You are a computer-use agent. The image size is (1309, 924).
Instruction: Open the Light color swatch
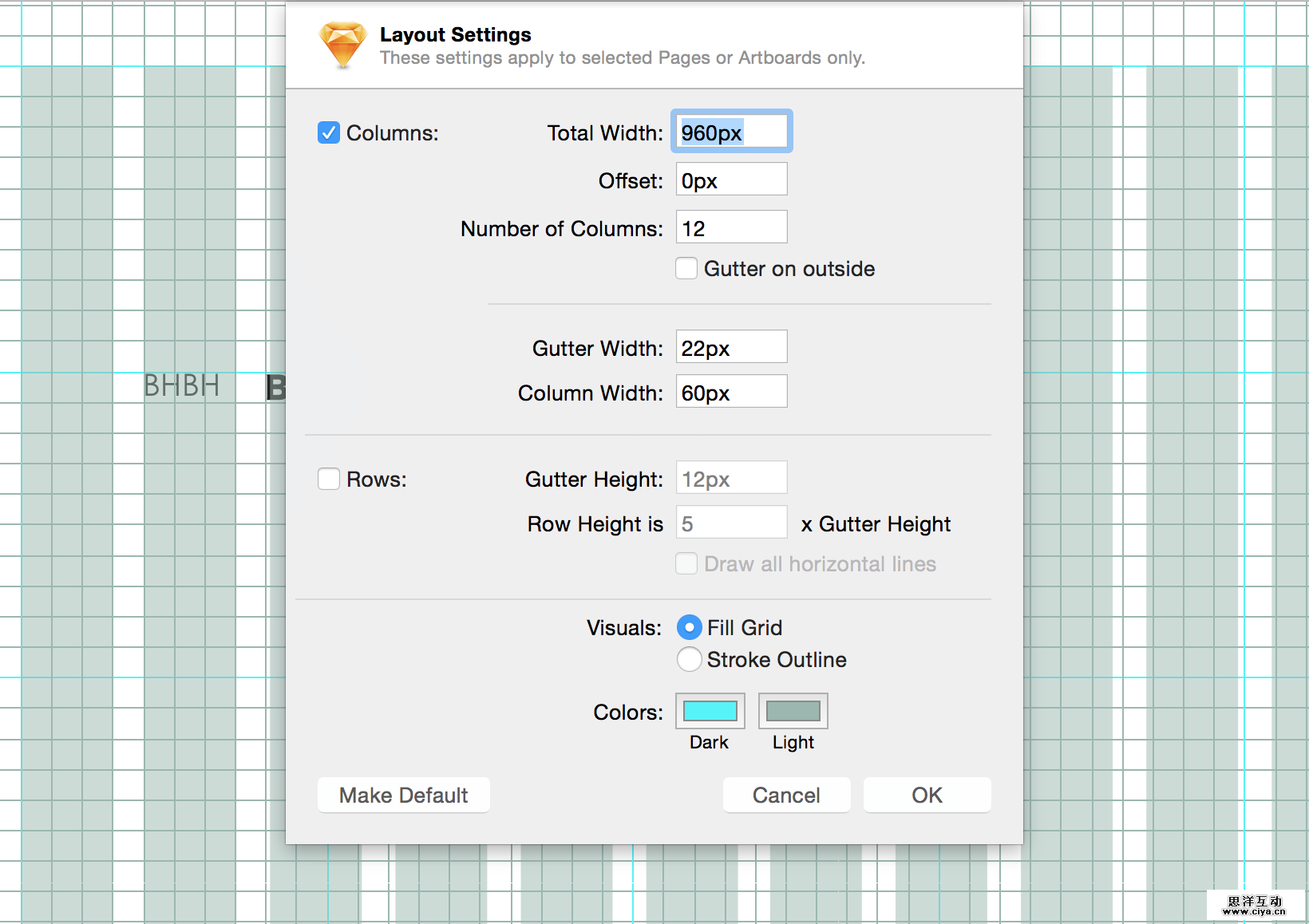point(793,711)
